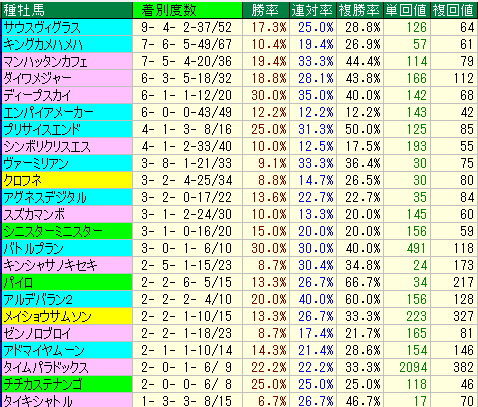Sort by the 複勝率 column header
This screenshot has width=478, height=407.
[359, 10]
